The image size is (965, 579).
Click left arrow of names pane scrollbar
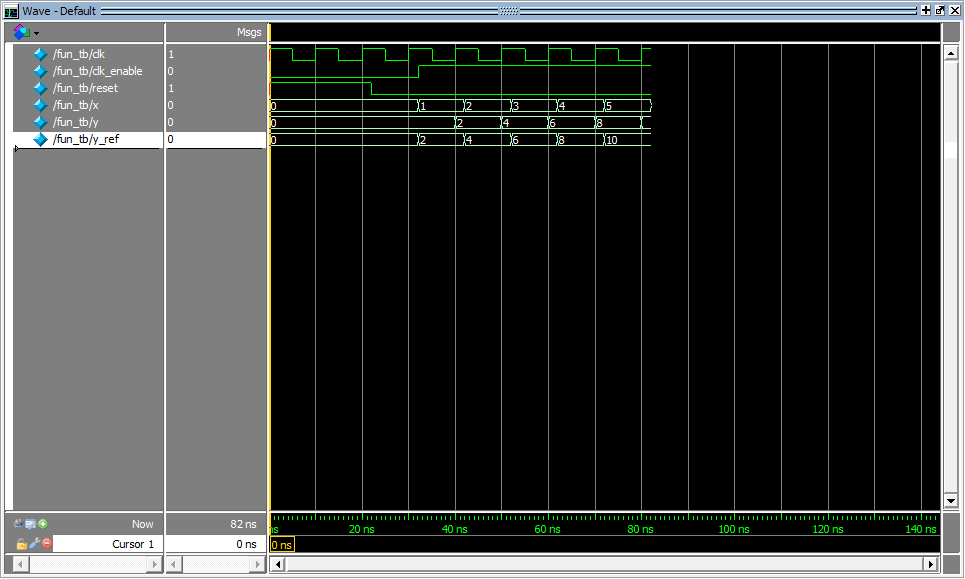pos(20,564)
